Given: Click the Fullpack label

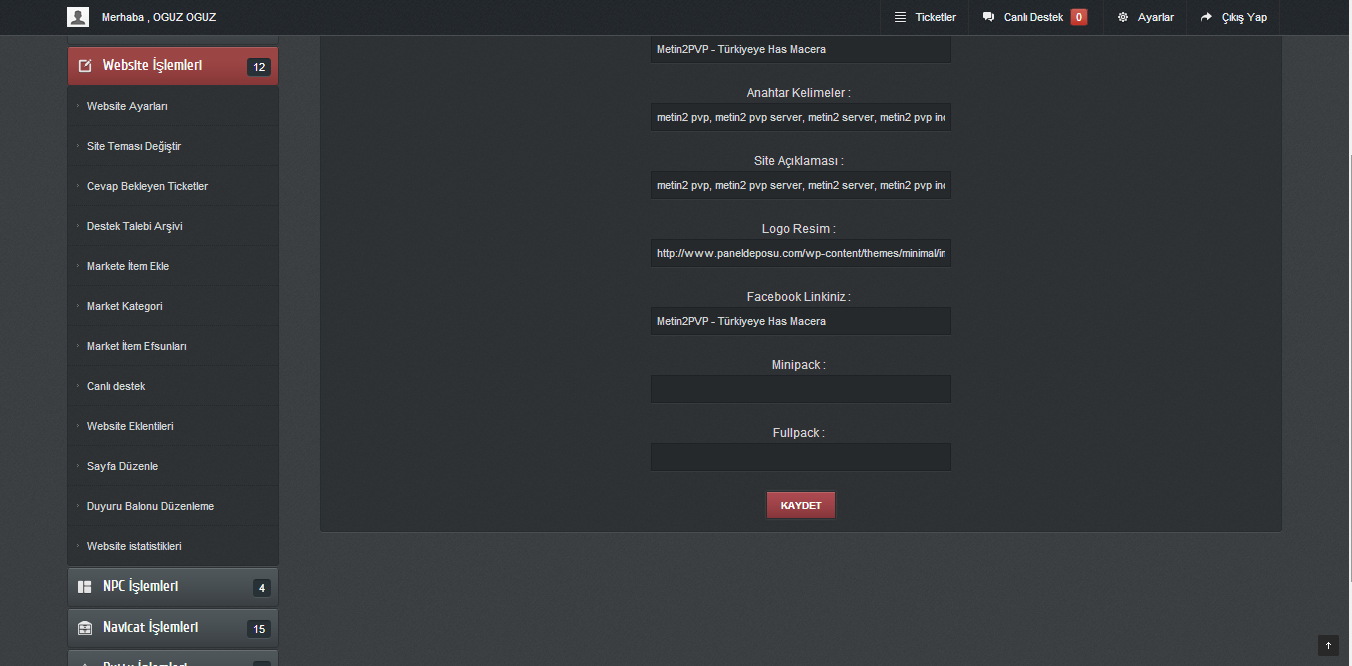Looking at the screenshot, I should tap(799, 433).
